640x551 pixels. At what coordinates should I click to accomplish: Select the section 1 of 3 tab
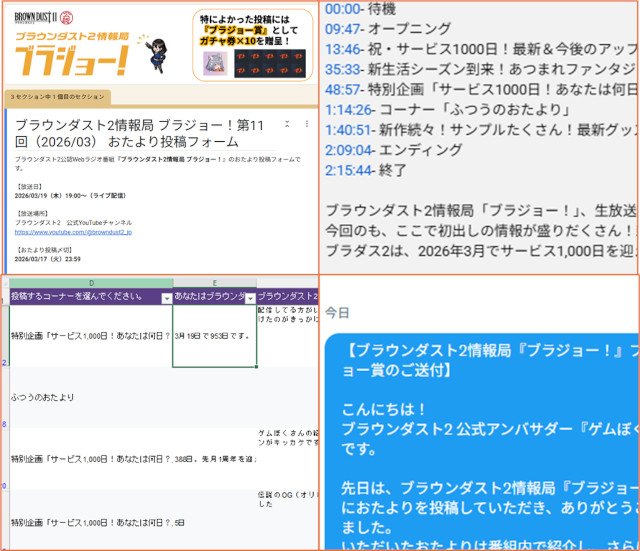tap(56, 97)
